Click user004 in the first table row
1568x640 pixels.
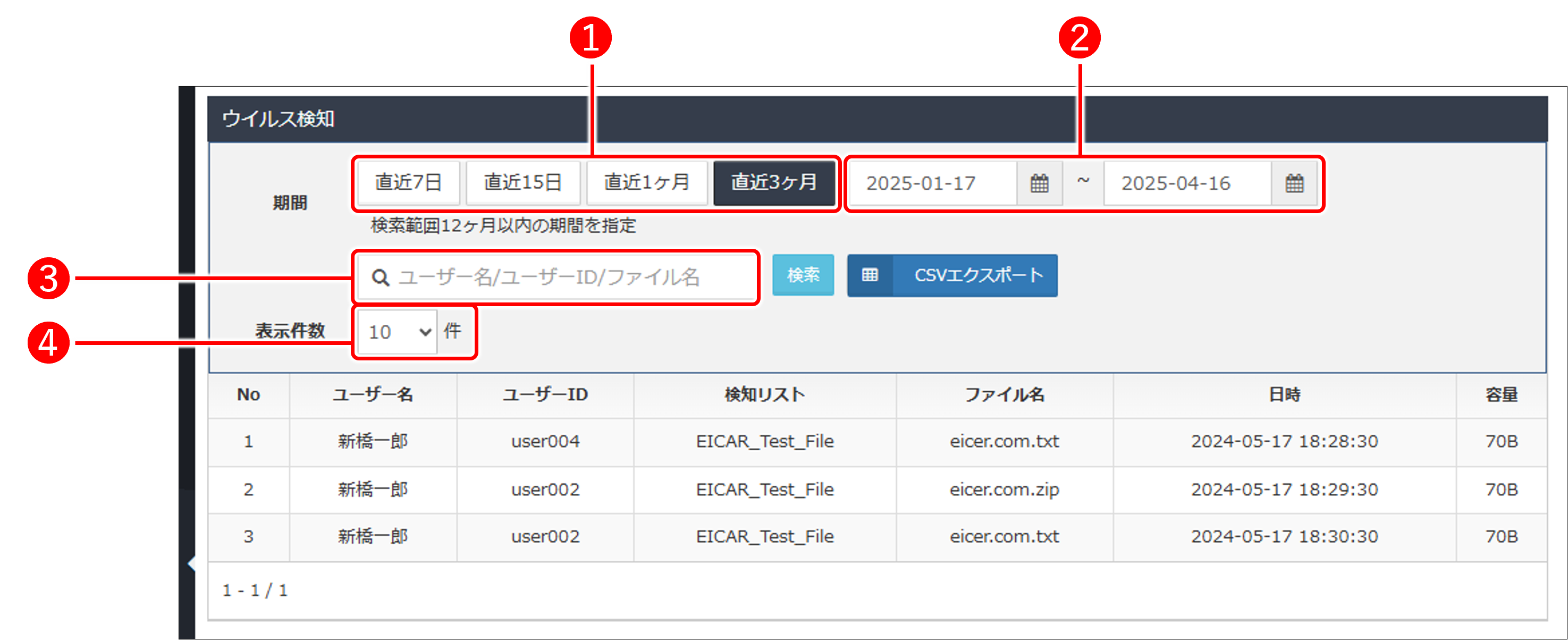[x=545, y=442]
